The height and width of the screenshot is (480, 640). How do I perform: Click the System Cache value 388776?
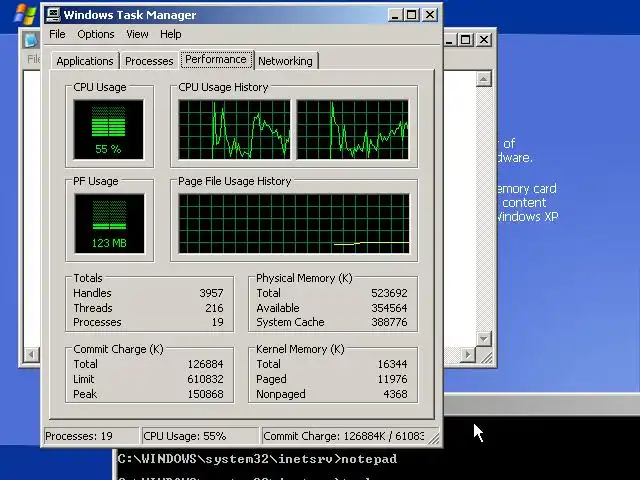click(x=389, y=322)
